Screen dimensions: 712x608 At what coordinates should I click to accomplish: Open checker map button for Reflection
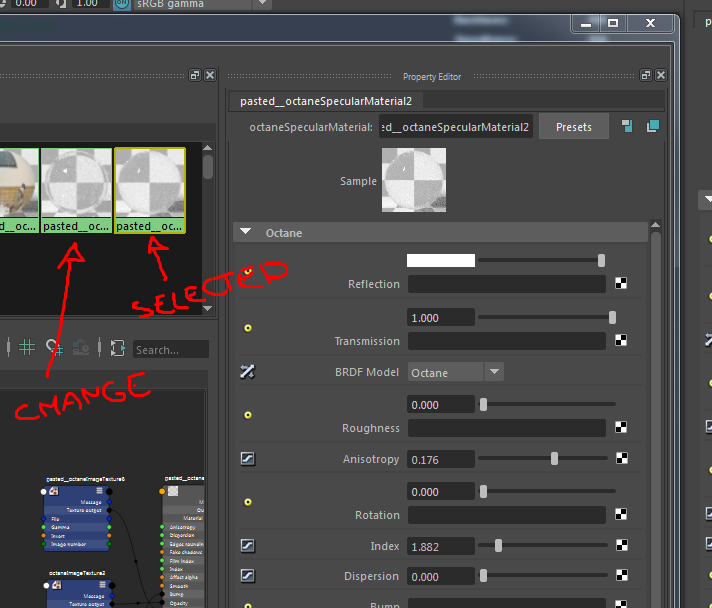click(621, 283)
